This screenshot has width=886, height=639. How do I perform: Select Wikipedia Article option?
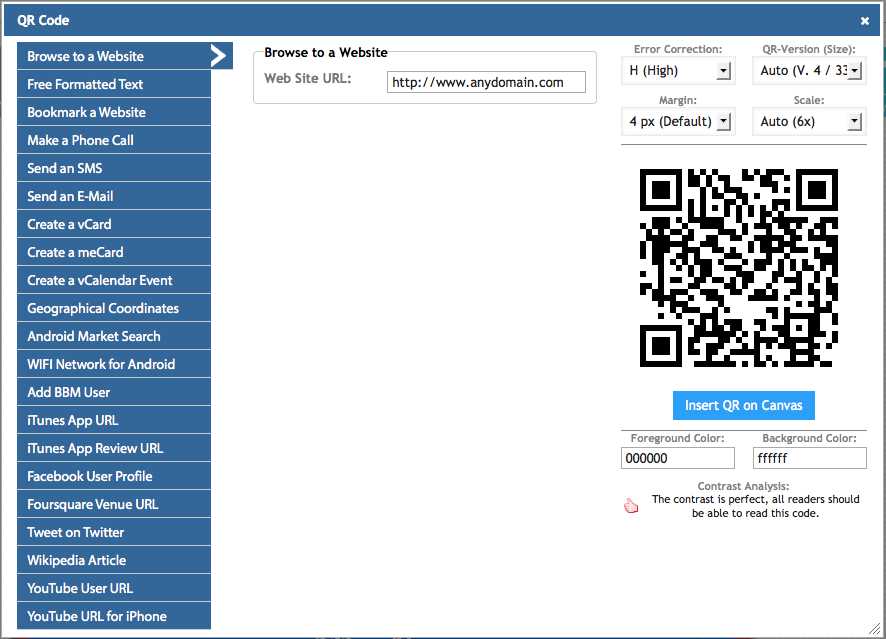114,560
